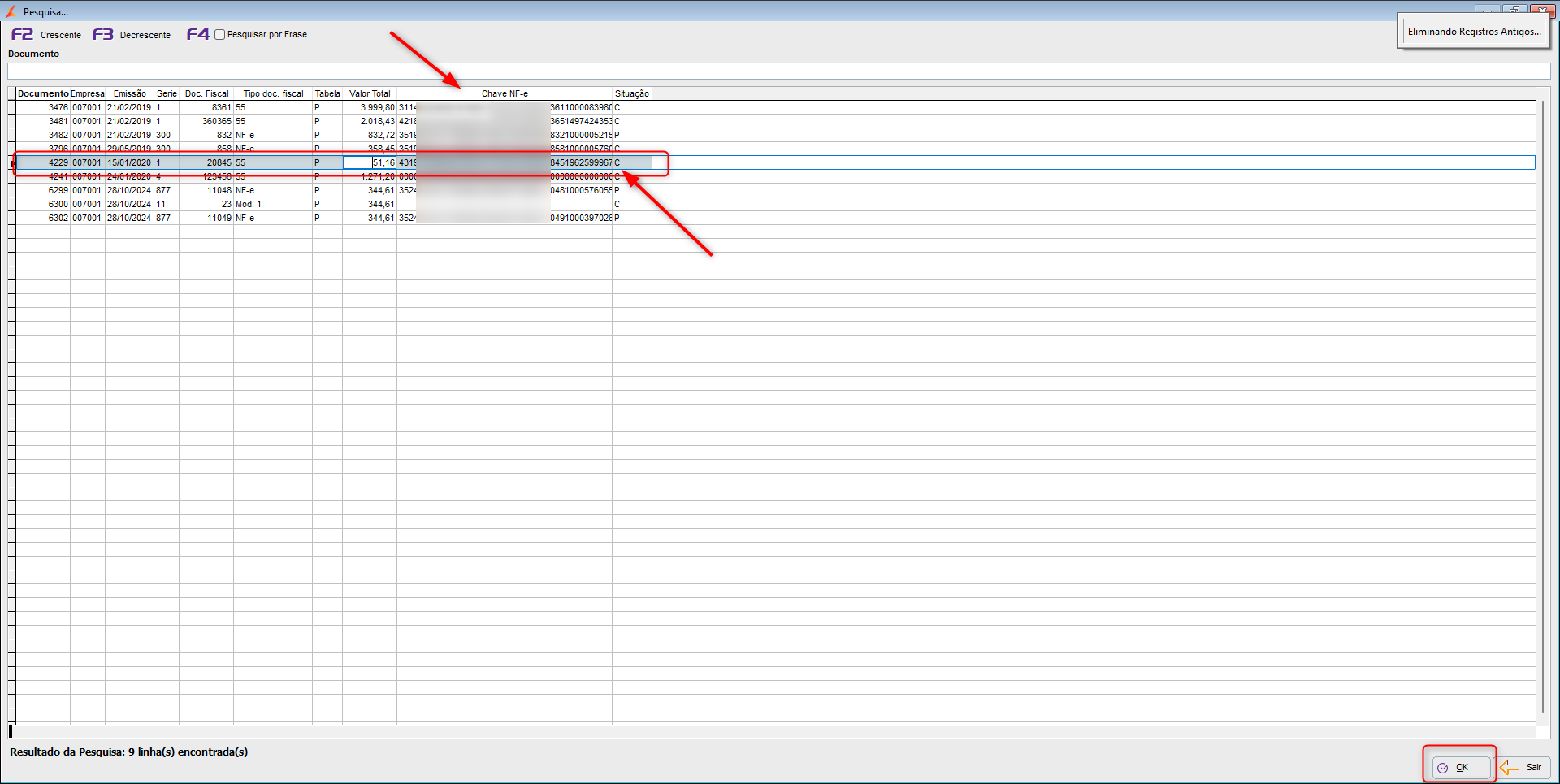Click the vertical scrollbar of the results grid
The width and height of the screenshot is (1560, 784).
pos(1542,406)
